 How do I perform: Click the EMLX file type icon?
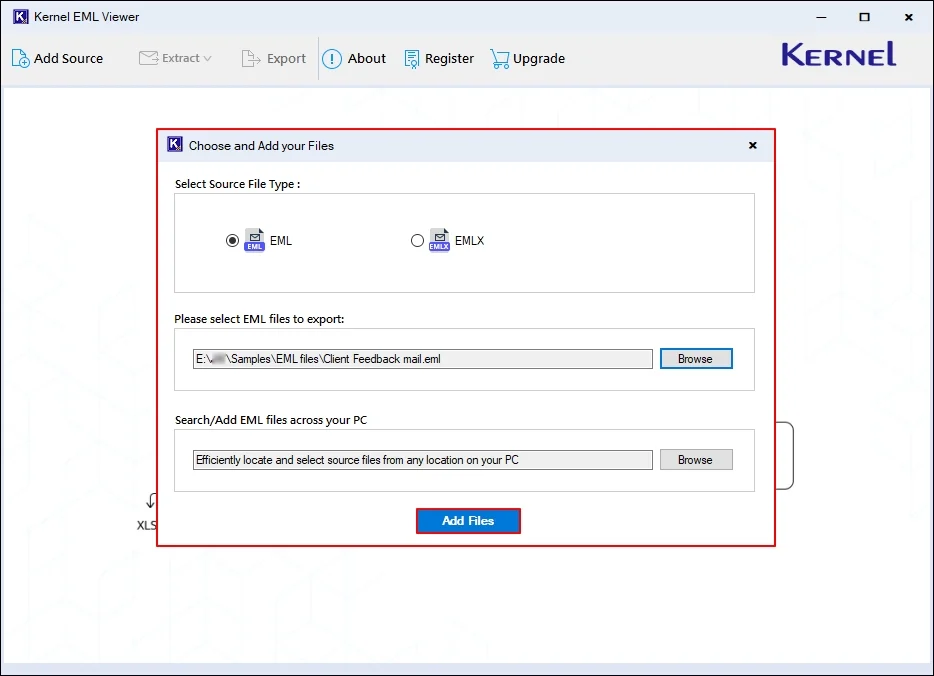click(x=439, y=241)
